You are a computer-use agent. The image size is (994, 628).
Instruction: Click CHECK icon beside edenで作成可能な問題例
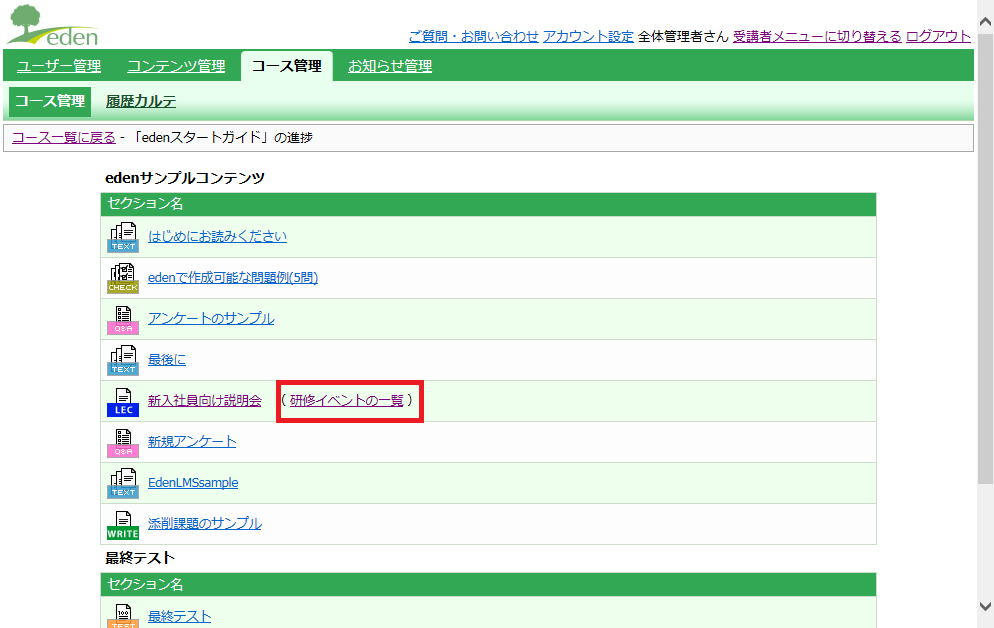click(x=123, y=278)
